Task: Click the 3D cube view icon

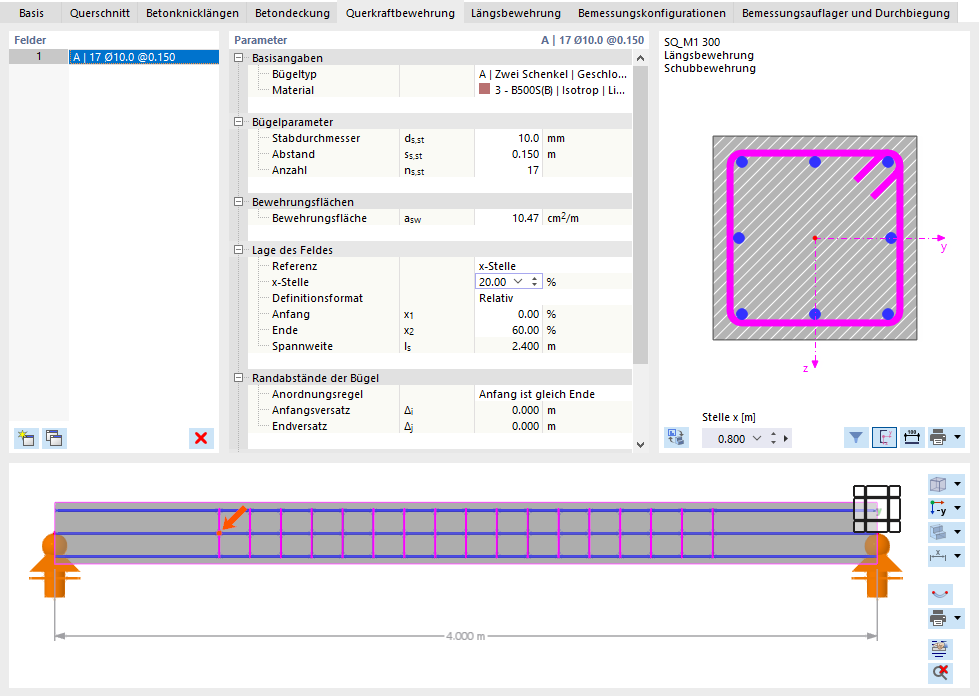Action: (938, 484)
